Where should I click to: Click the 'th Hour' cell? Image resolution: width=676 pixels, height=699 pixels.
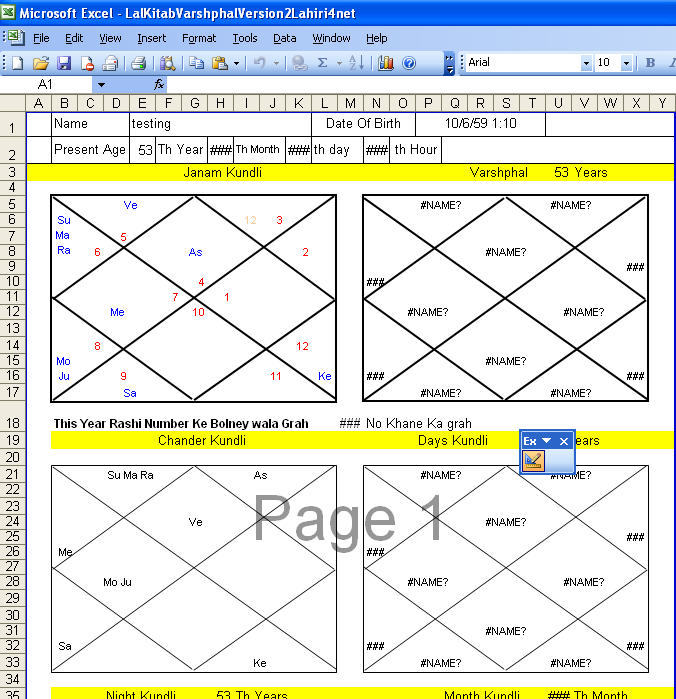415,150
